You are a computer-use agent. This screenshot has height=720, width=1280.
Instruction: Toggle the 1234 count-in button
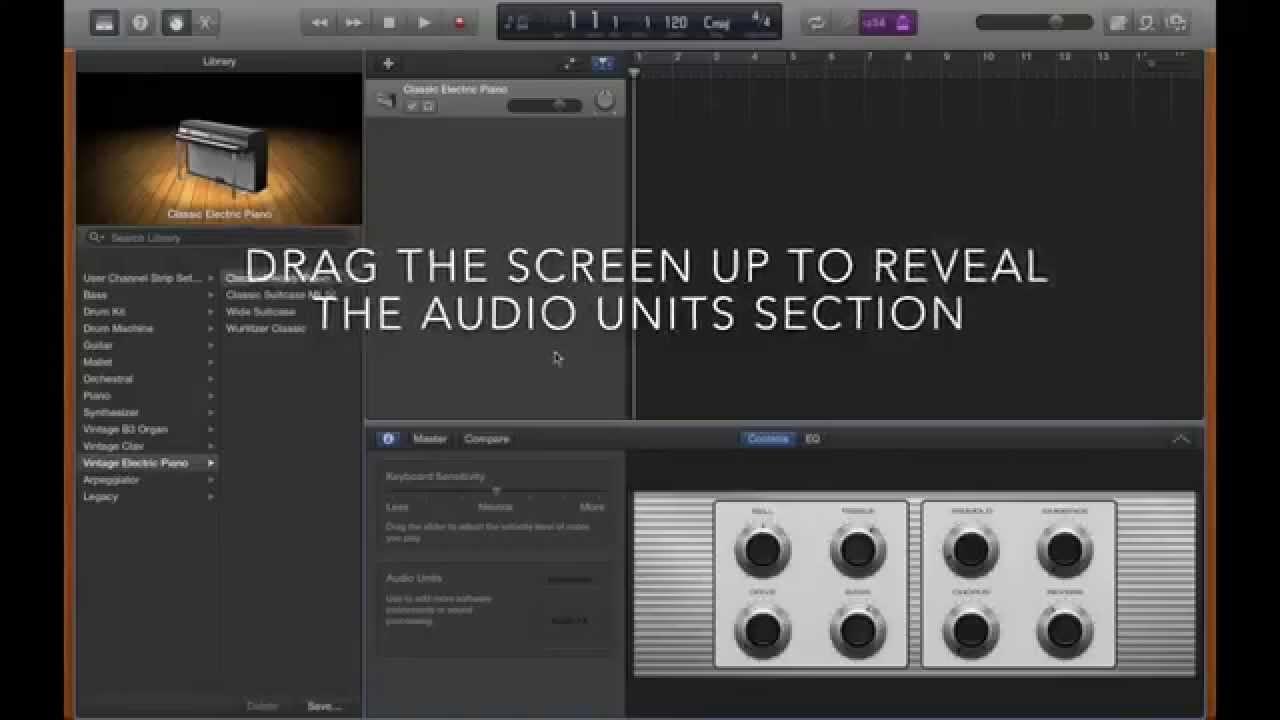(875, 23)
